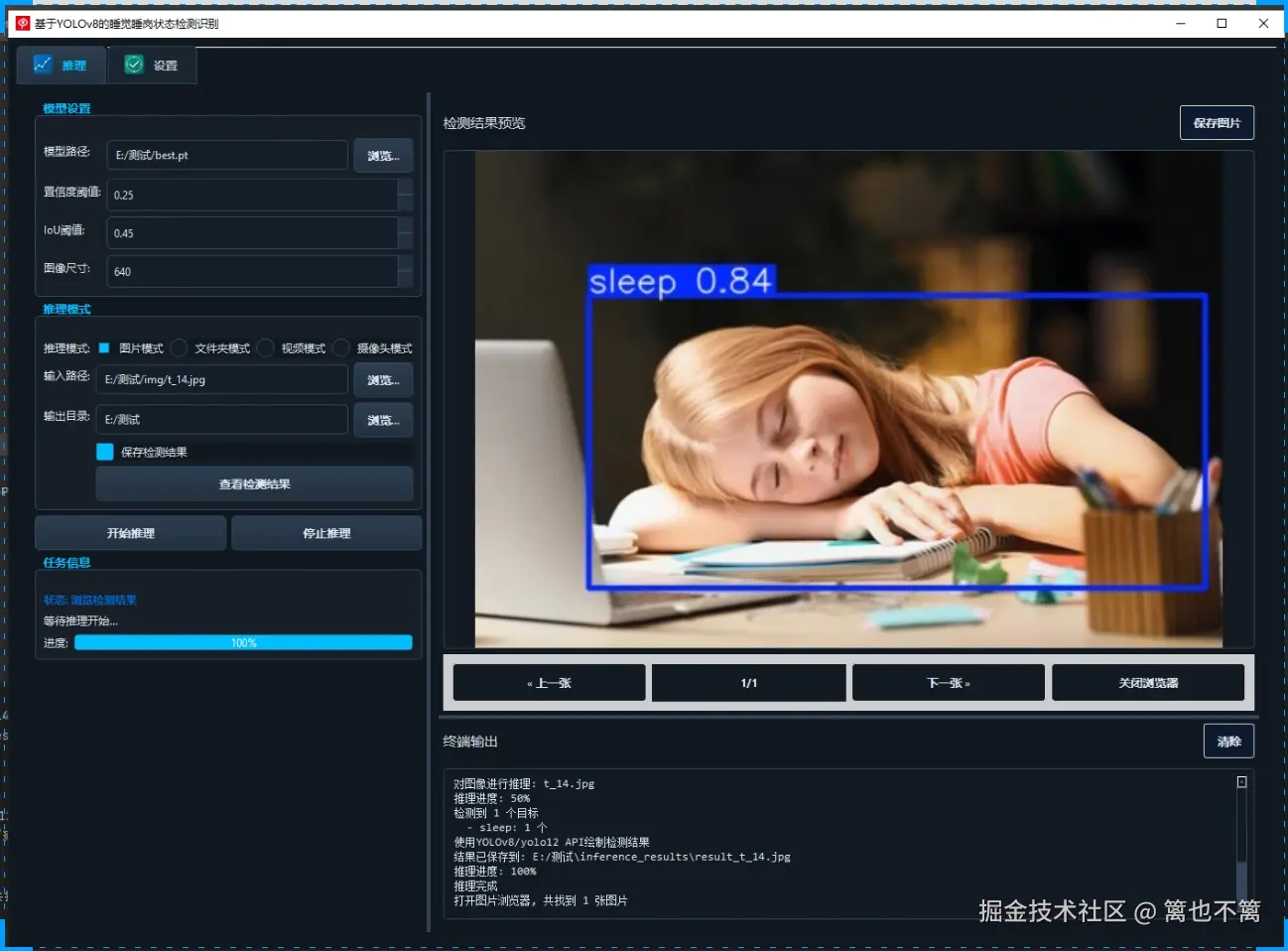1288x951 pixels.
Task: Increase the IoU阈值 value with its up arrow
Action: tap(405, 225)
